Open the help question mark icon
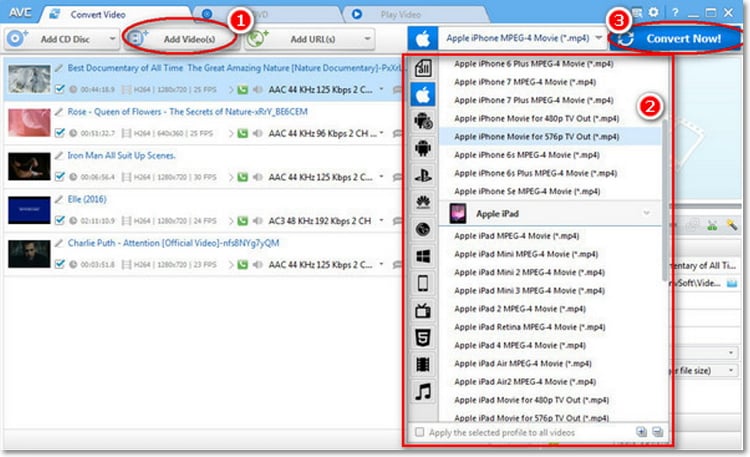This screenshot has height=457, width=750. click(674, 12)
